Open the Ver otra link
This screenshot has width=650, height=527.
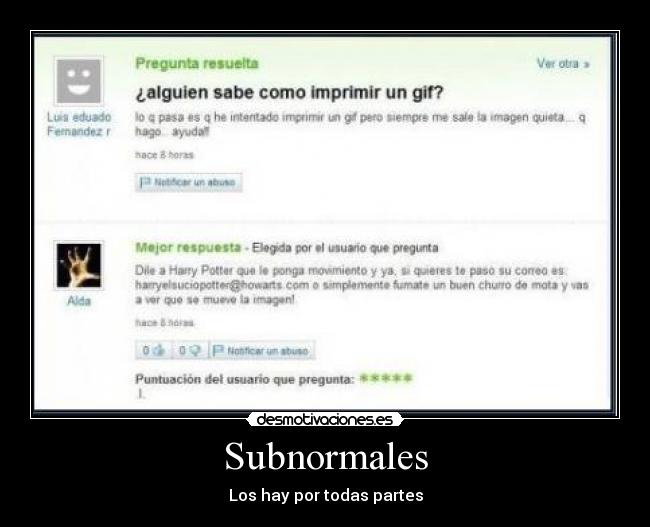(563, 63)
